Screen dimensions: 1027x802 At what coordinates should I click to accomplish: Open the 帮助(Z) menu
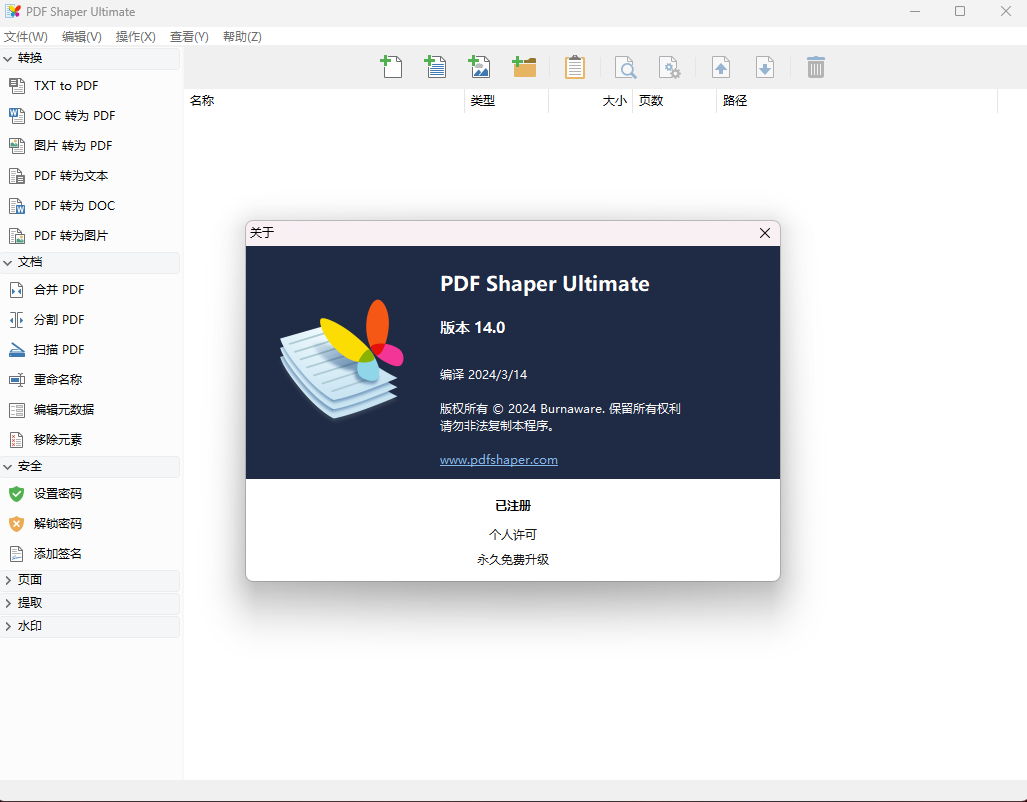[242, 37]
